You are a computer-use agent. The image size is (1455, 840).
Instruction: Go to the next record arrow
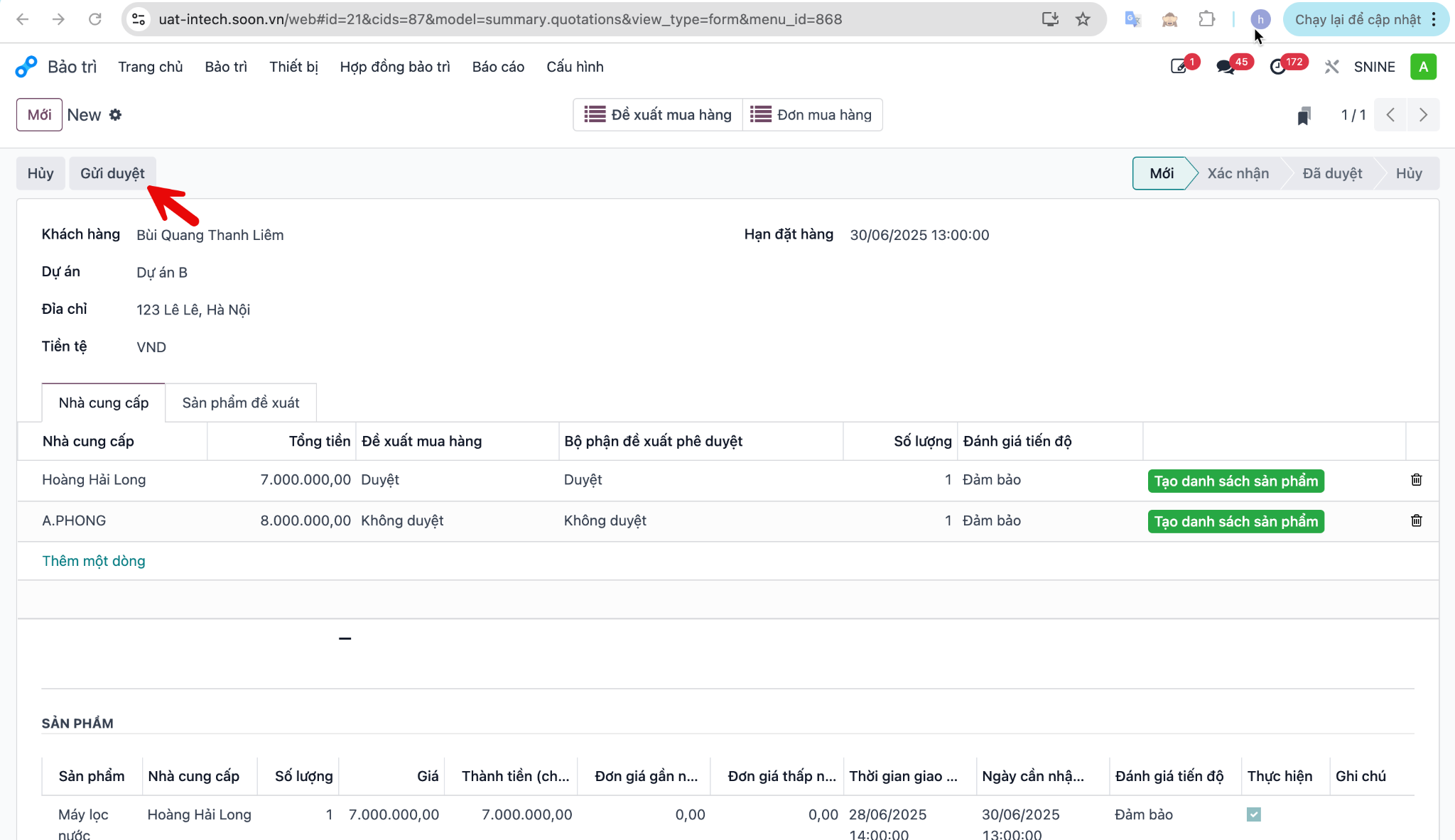[1423, 115]
